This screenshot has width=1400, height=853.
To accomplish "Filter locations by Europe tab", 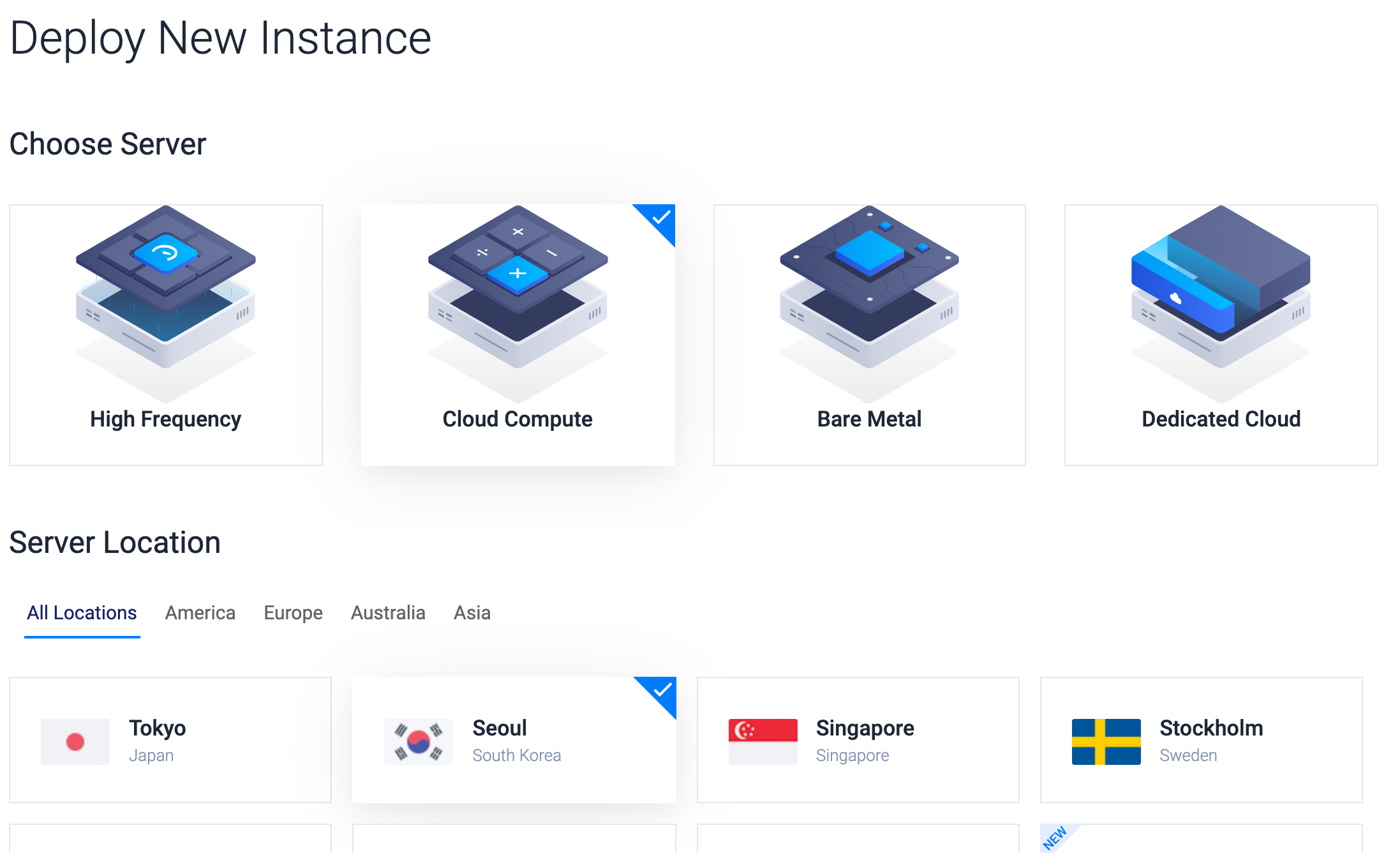I will (x=293, y=613).
